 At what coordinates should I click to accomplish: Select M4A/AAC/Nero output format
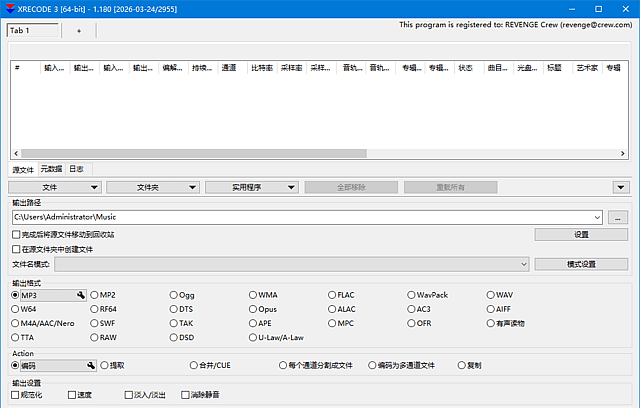coord(43,323)
